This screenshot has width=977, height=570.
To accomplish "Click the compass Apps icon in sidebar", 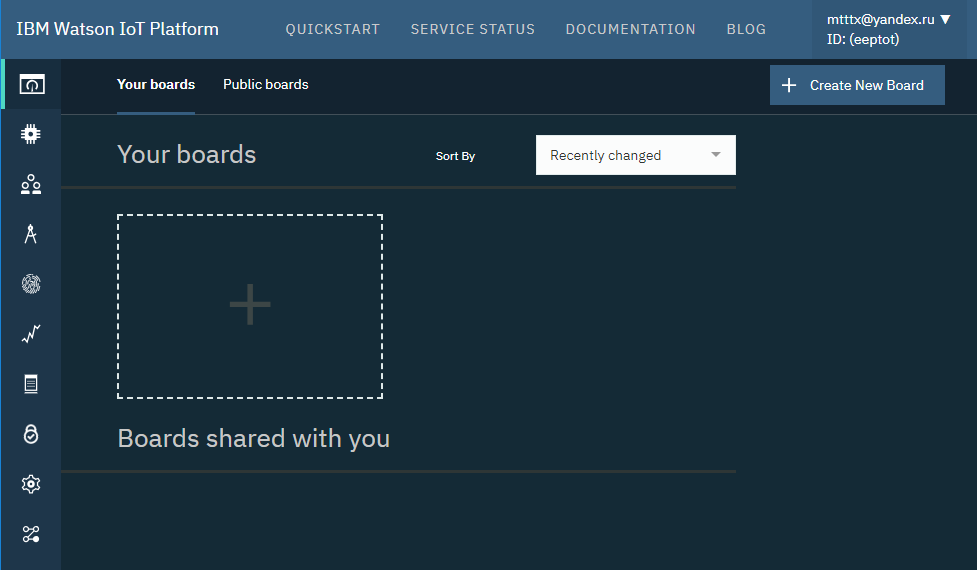I will point(31,234).
